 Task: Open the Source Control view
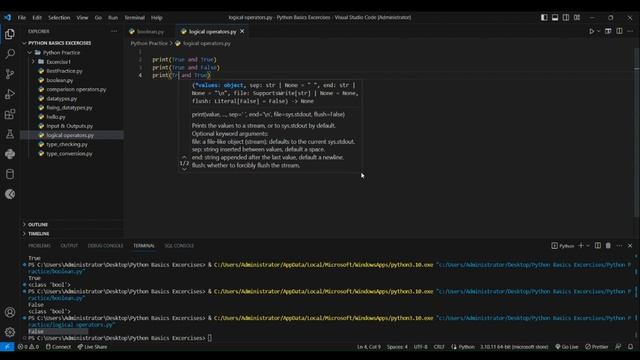click(10, 74)
